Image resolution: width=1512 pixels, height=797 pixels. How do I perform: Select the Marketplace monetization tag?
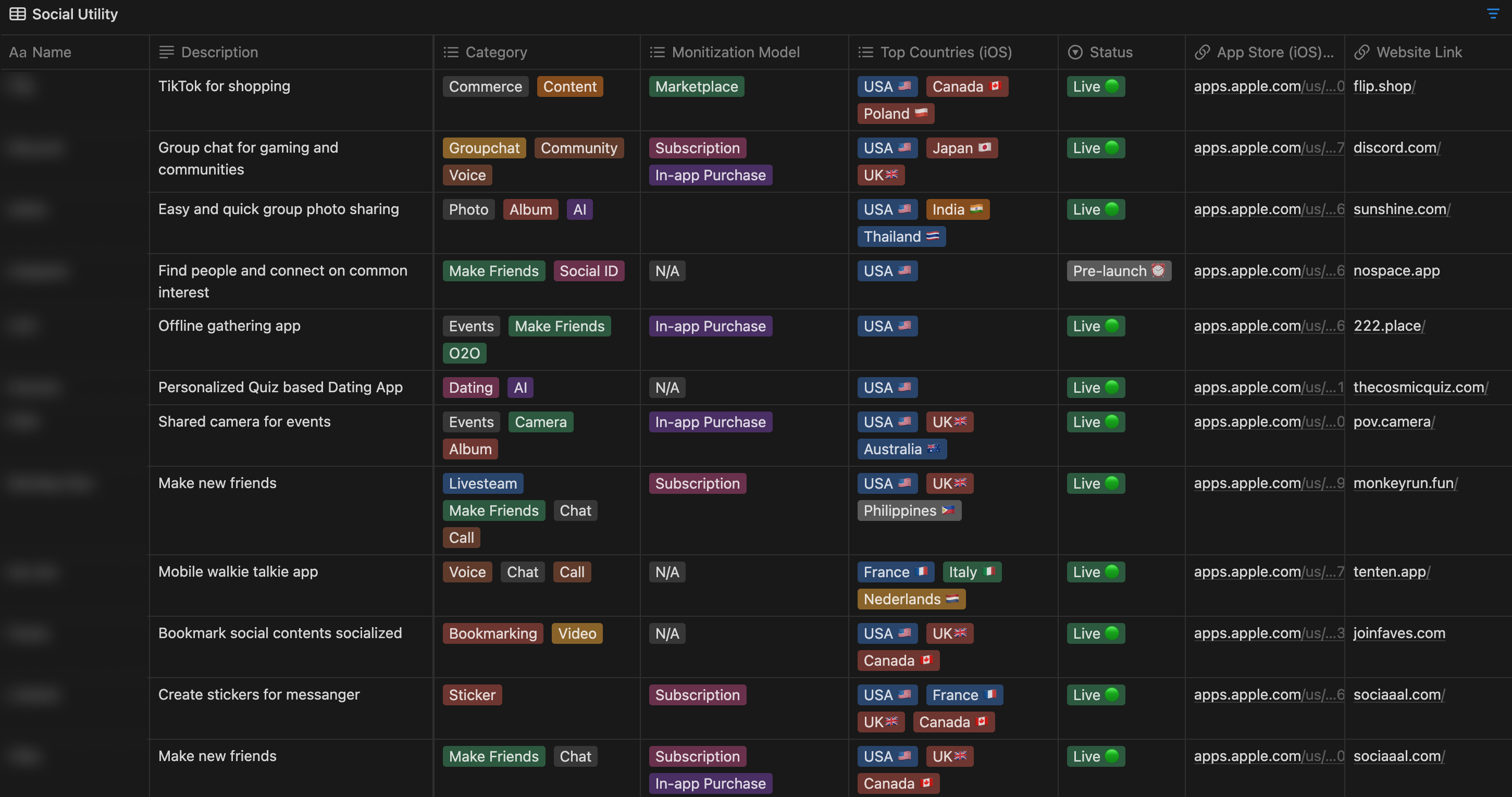pyautogui.click(x=697, y=86)
